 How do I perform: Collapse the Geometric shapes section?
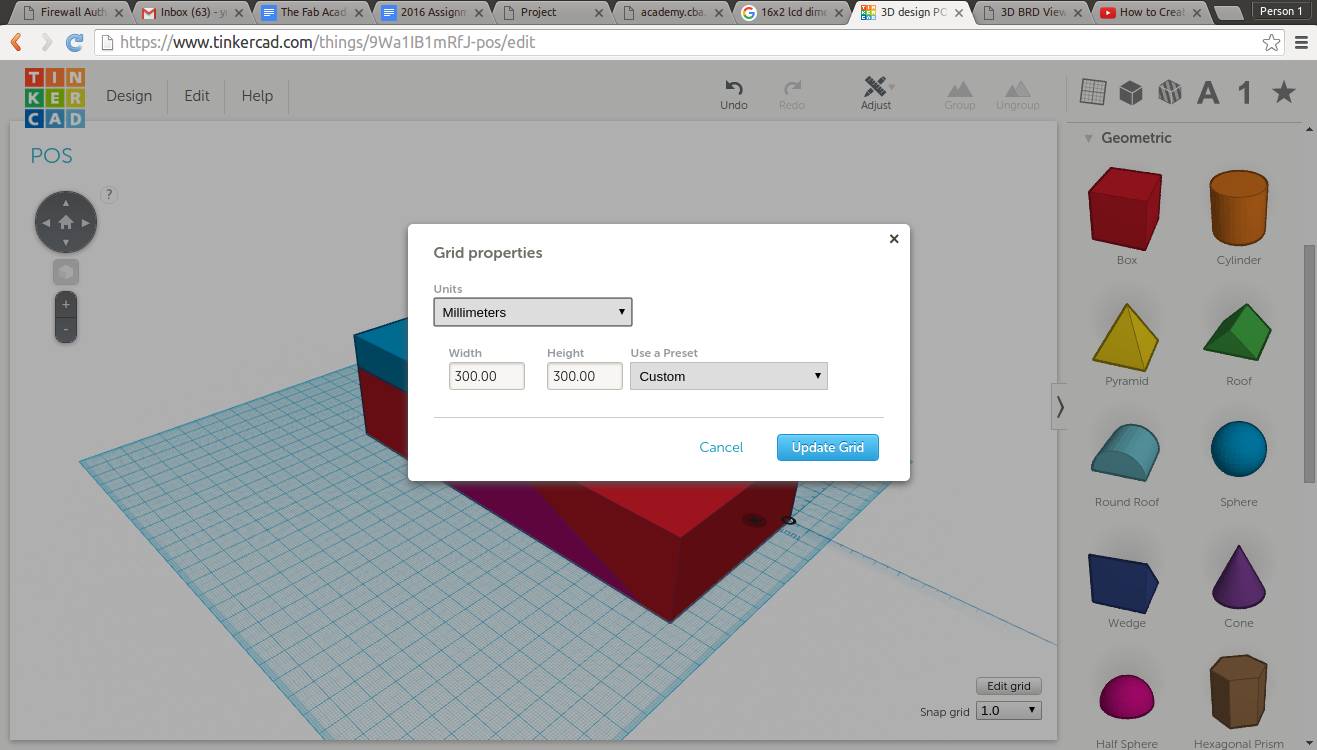click(1089, 138)
